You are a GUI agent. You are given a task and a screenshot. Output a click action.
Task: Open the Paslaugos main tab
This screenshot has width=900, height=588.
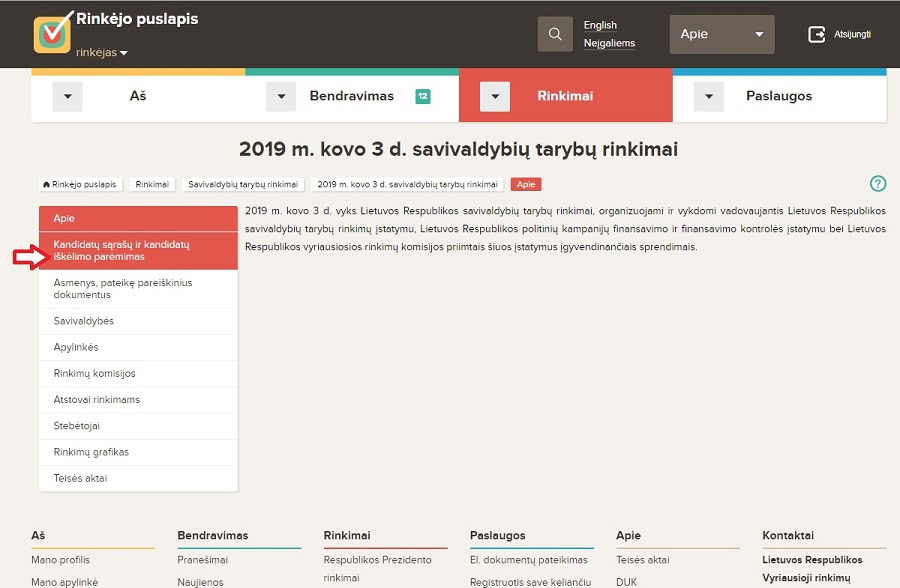(779, 96)
